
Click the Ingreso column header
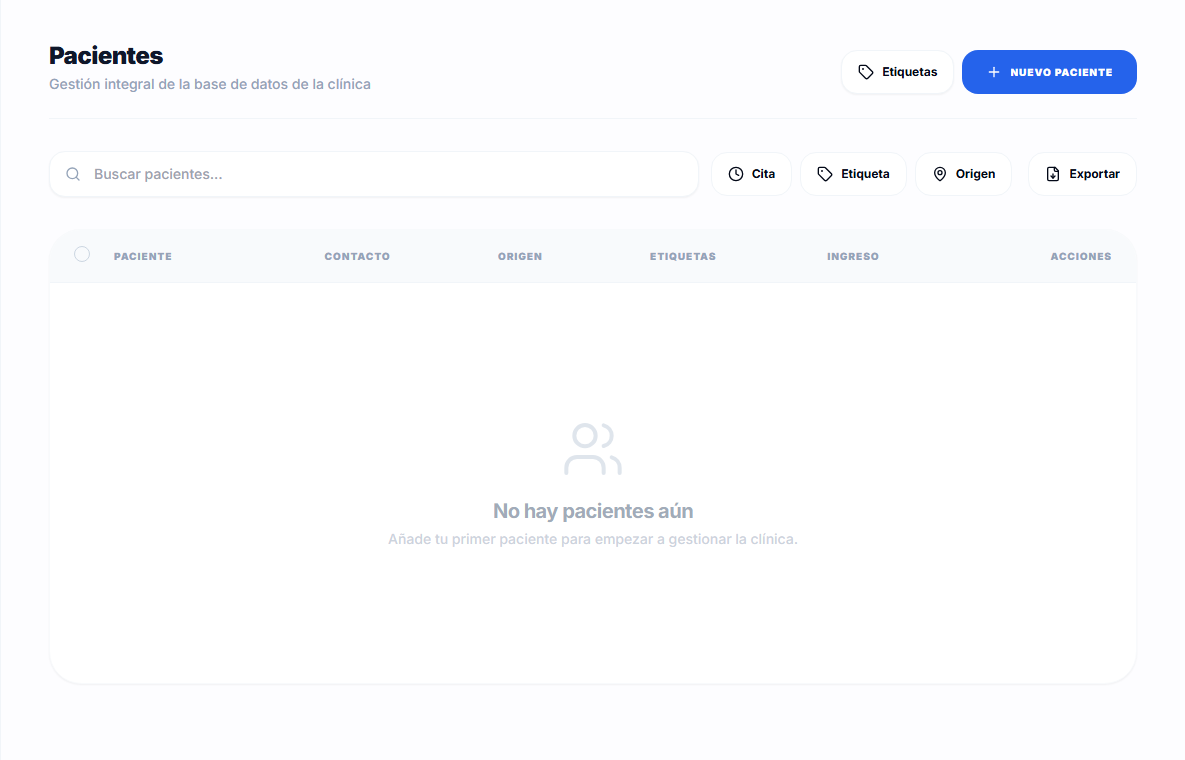pyautogui.click(x=852, y=257)
